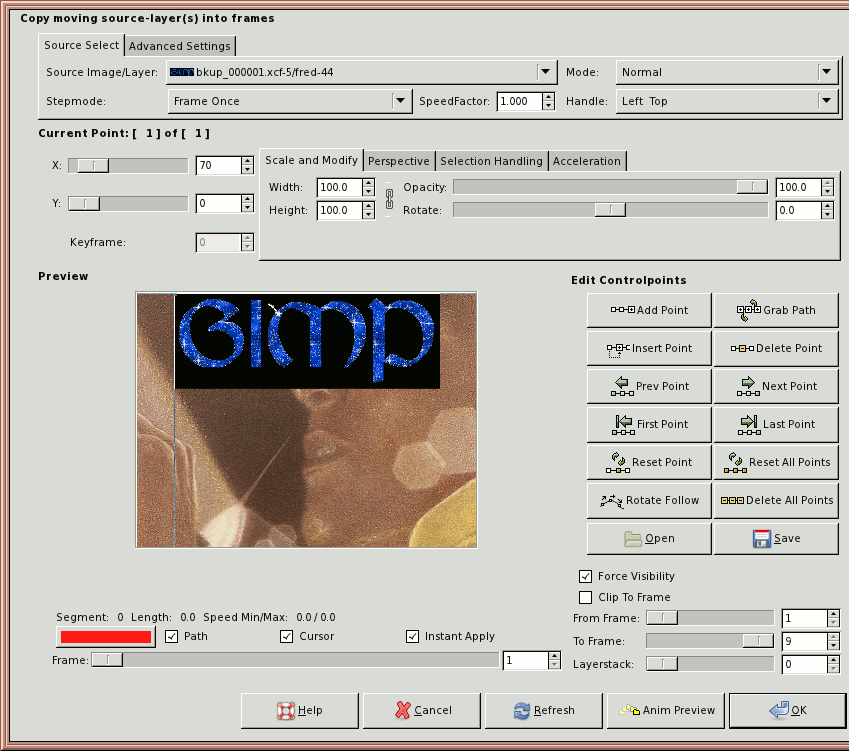The image size is (849, 751).
Task: Click the Frame slider
Action: (x=295, y=660)
